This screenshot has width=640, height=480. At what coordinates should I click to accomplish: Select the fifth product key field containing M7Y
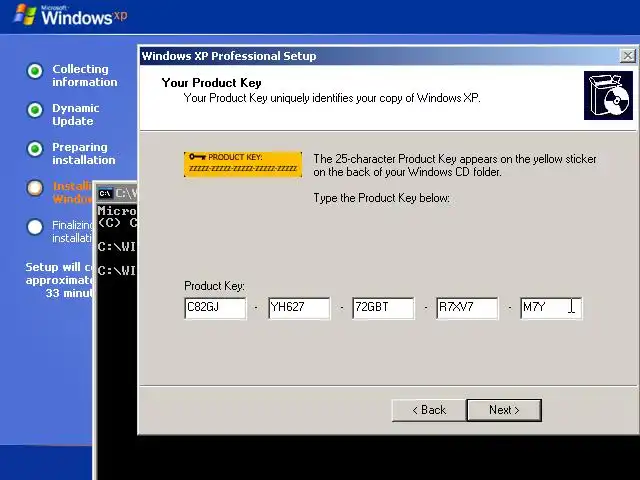pyautogui.click(x=551, y=308)
